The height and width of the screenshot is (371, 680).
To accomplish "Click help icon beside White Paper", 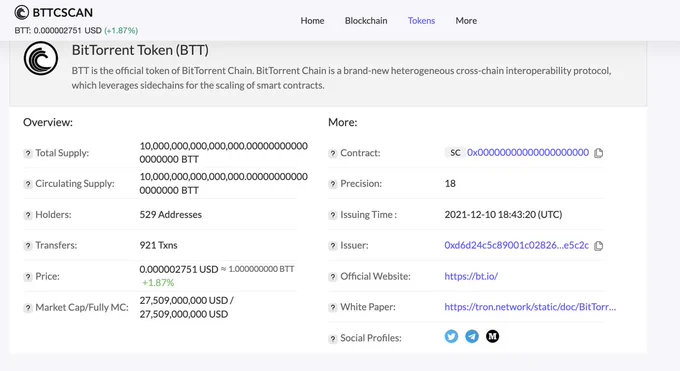I will pos(333,307).
